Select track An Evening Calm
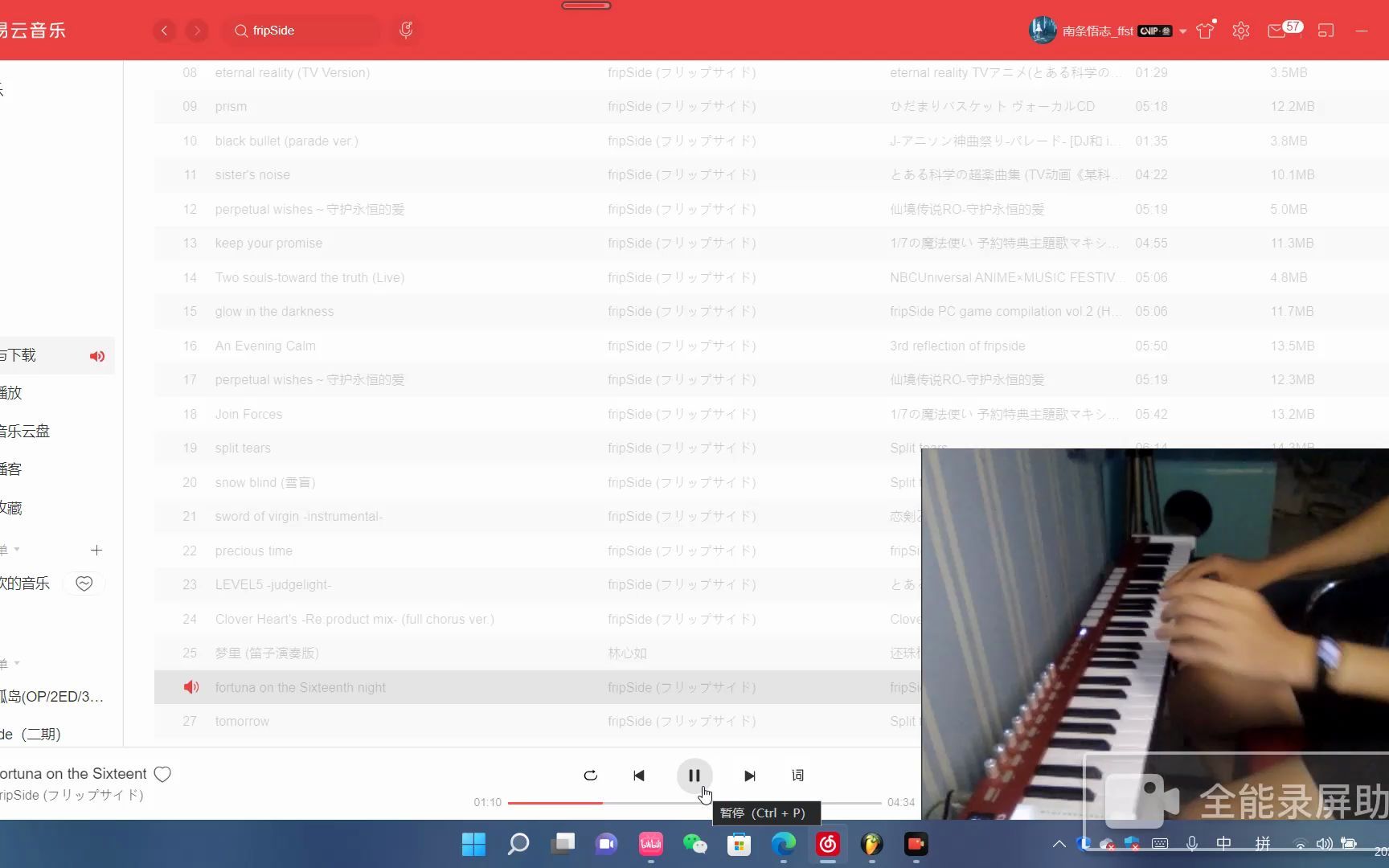1389x868 pixels. (265, 346)
